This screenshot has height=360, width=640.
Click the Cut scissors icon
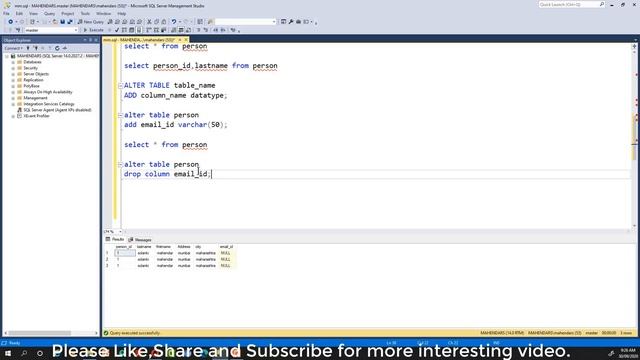point(149,22)
